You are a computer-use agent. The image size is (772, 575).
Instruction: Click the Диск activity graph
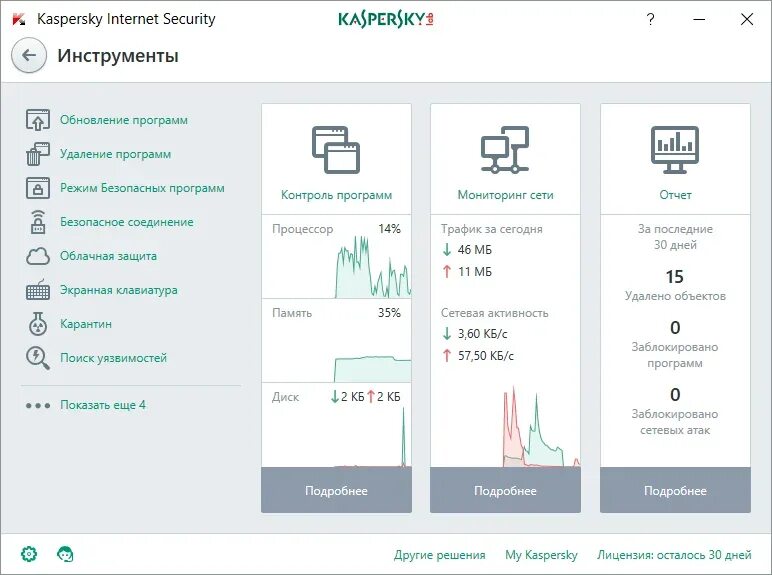373,437
